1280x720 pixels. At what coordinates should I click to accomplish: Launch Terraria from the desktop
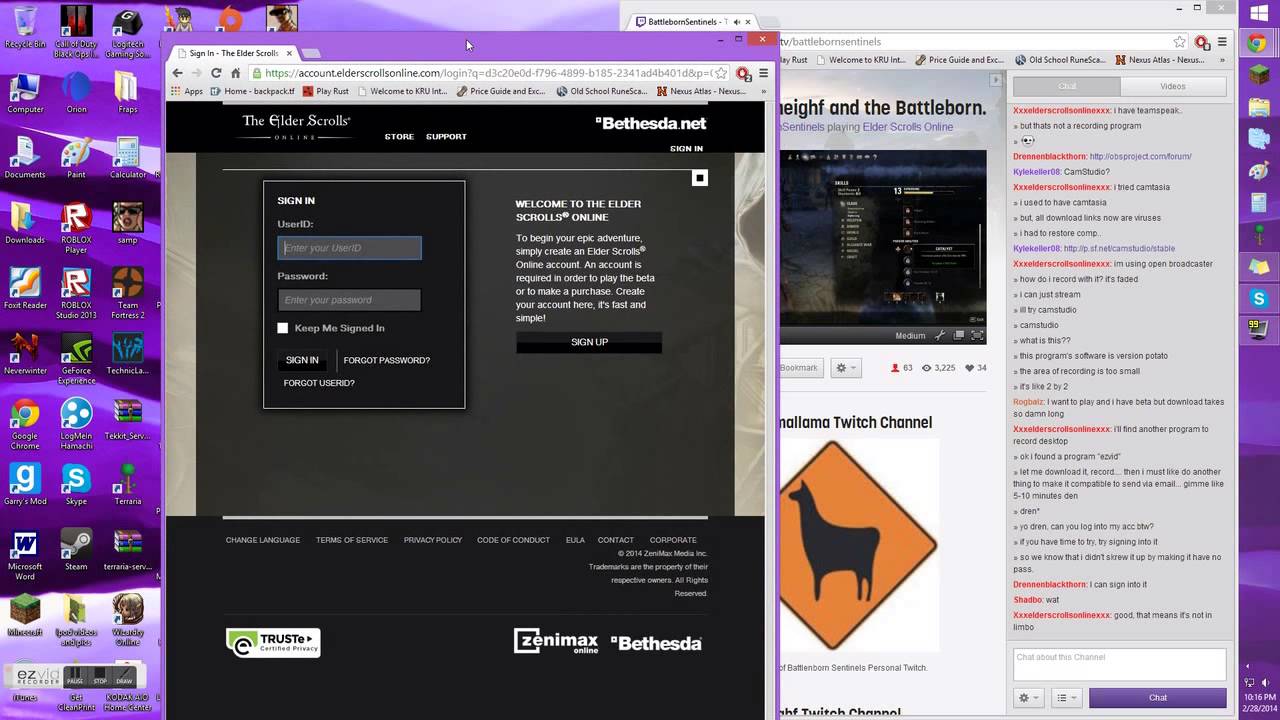[127, 484]
